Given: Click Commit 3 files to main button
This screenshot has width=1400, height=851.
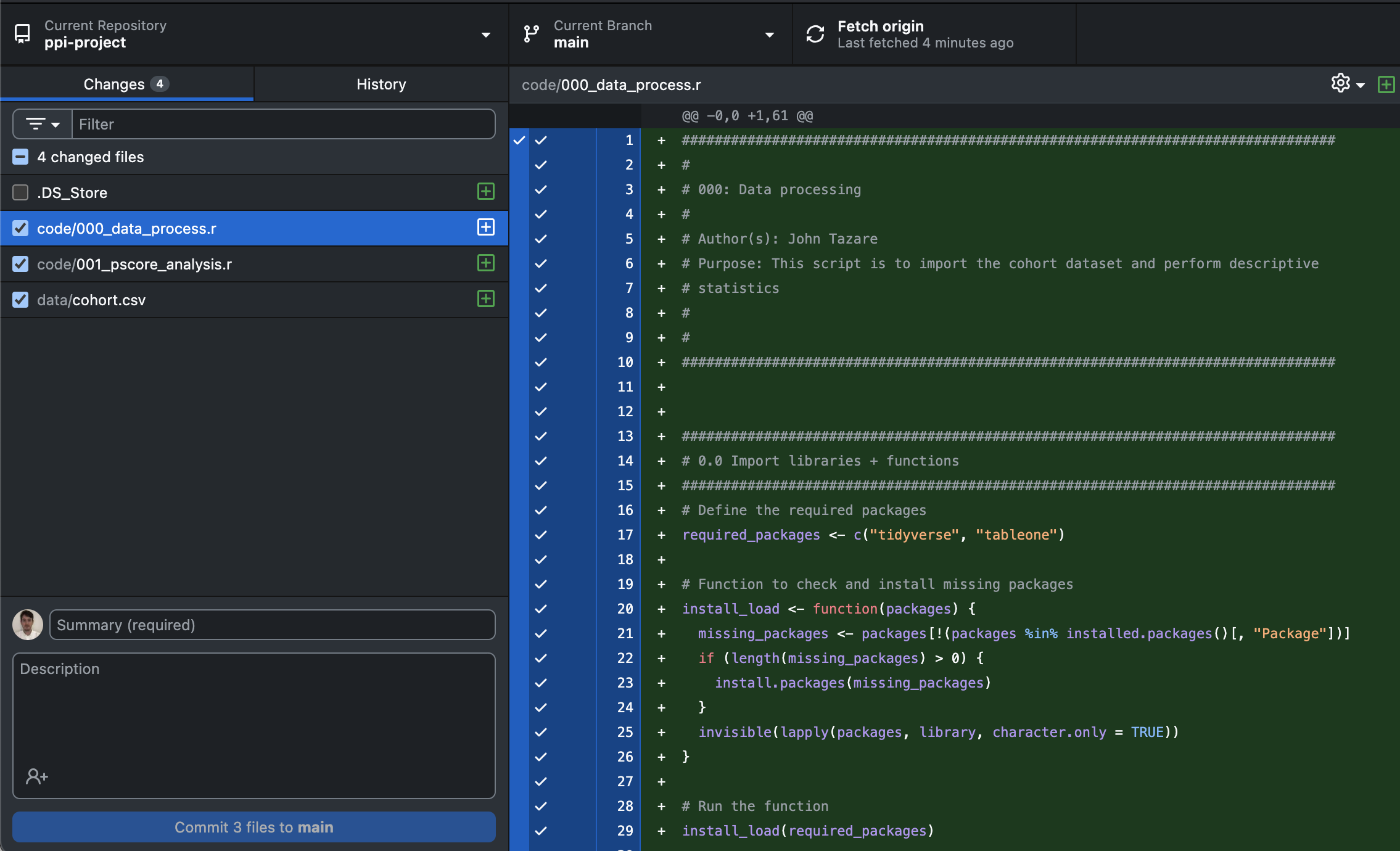Looking at the screenshot, I should pyautogui.click(x=254, y=827).
